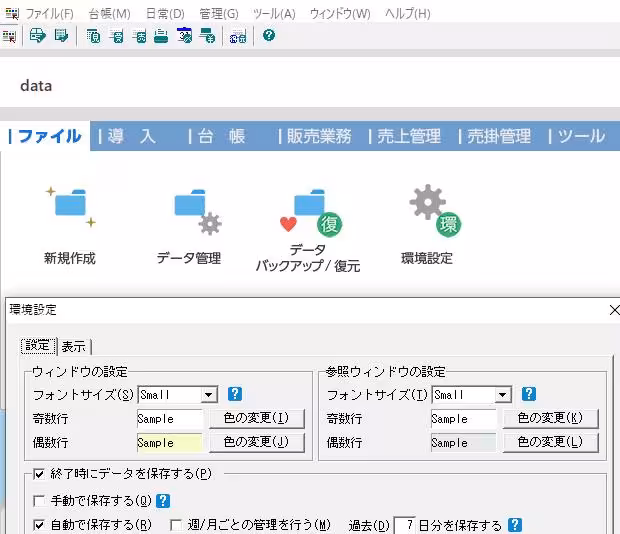
Task: Enable 週/月ごとの管理を行う checkbox
Action: pos(176,525)
